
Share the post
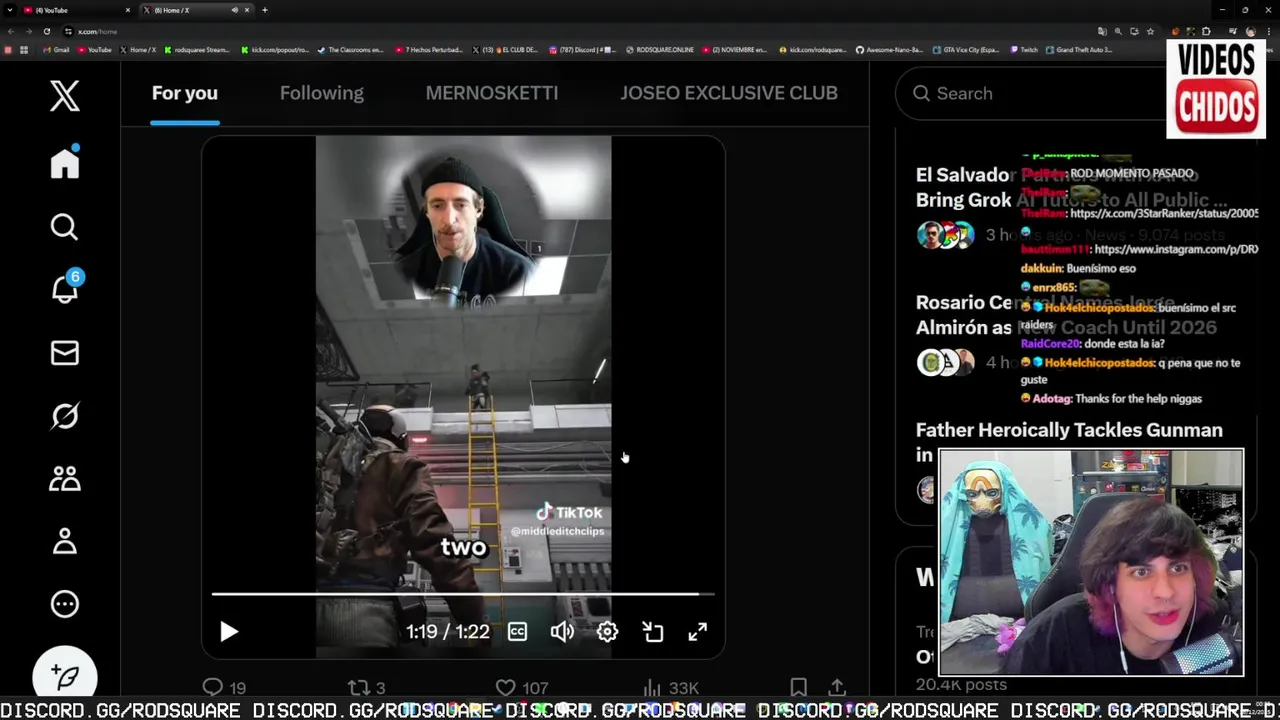[x=837, y=688]
